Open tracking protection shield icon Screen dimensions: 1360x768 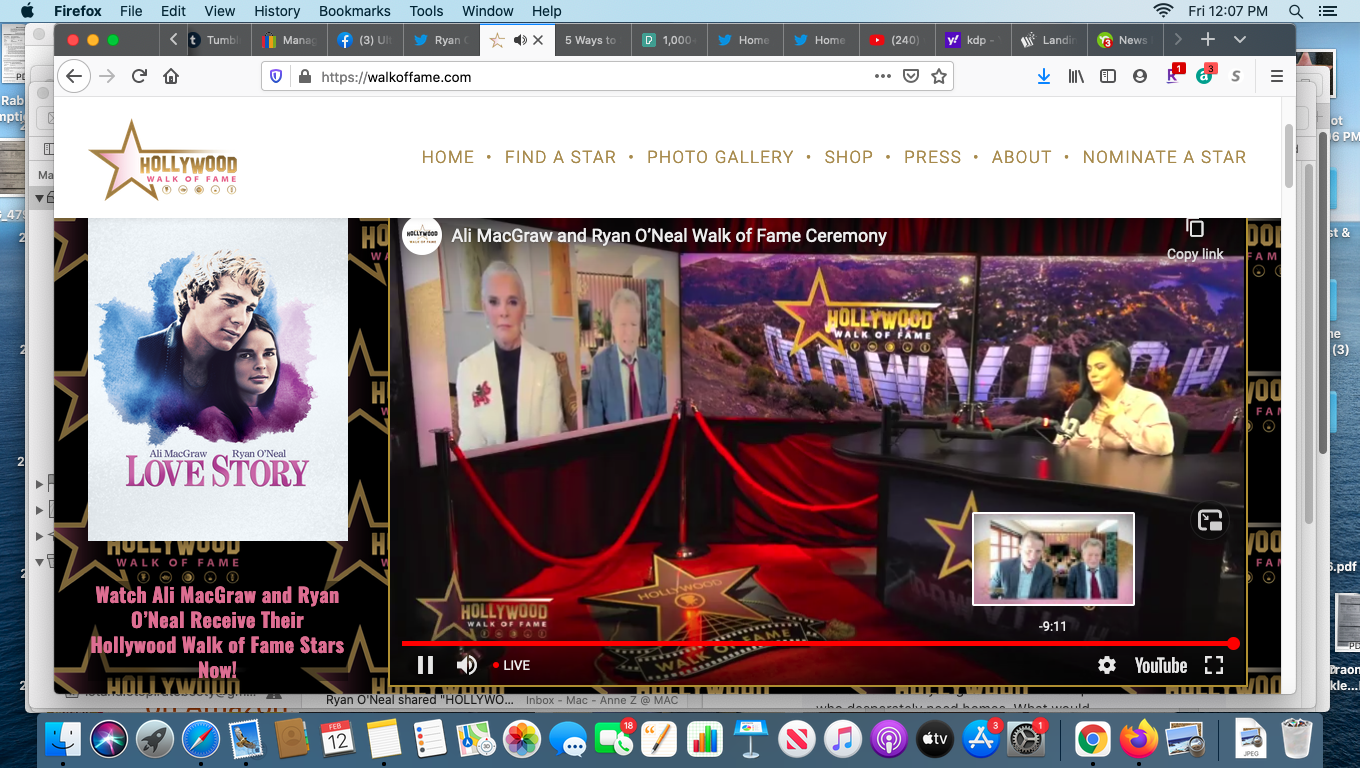(x=277, y=76)
